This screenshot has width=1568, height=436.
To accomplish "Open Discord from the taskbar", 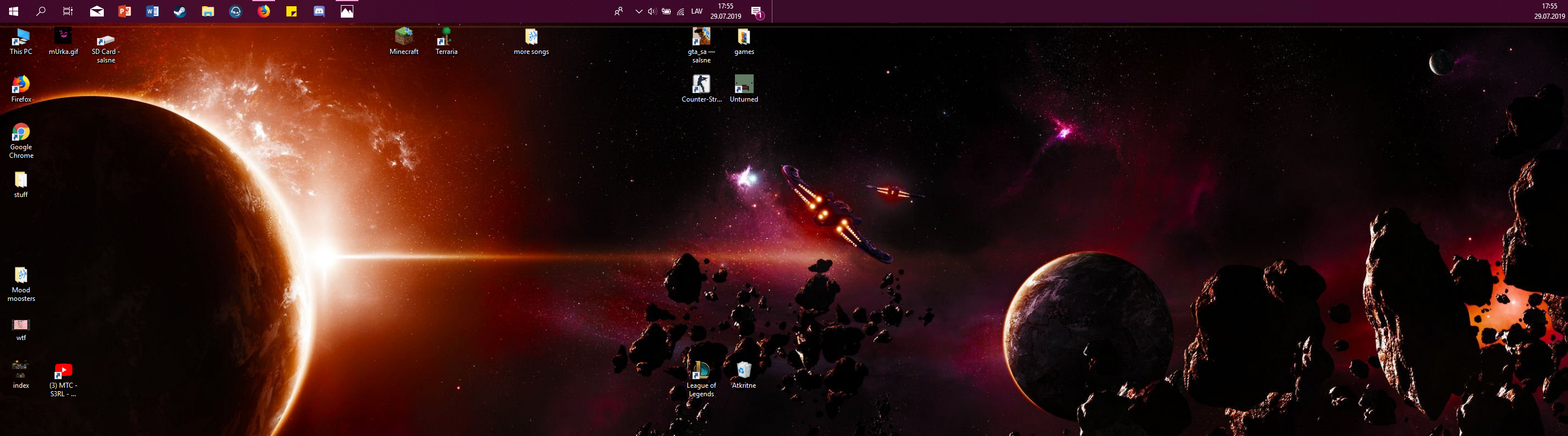I will [320, 11].
